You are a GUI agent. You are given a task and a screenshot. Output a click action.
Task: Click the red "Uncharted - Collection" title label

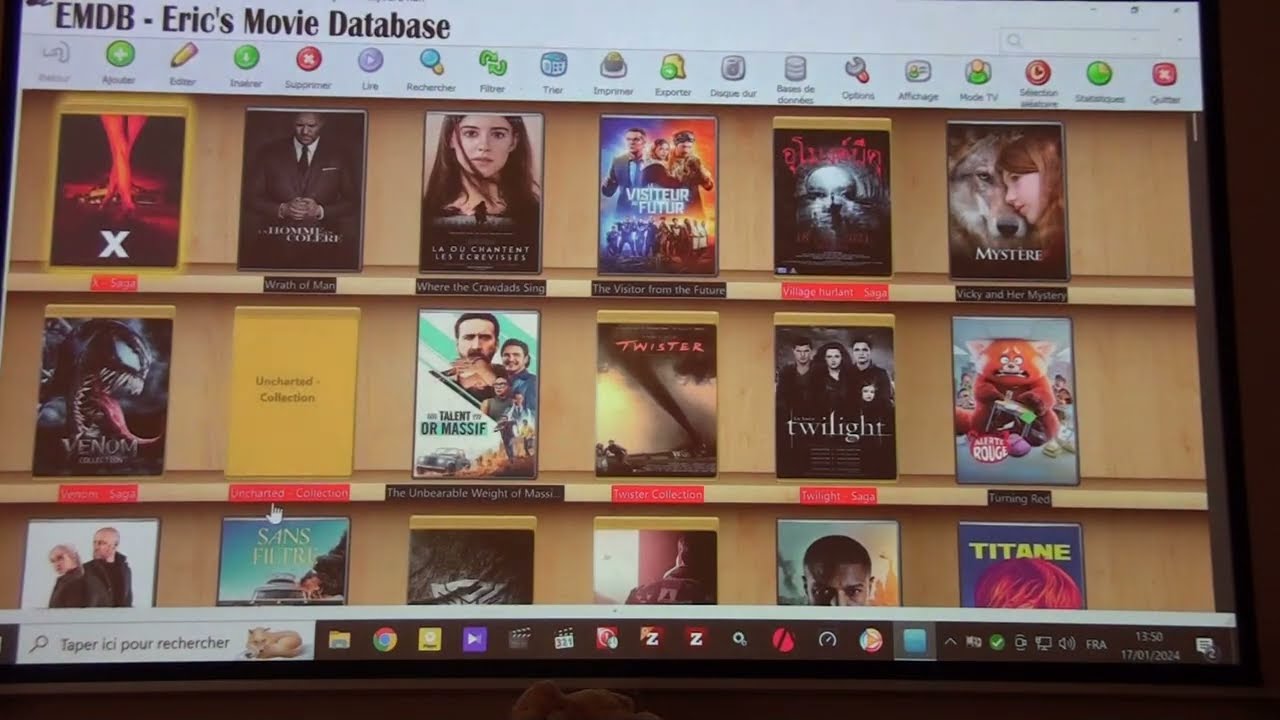289,493
